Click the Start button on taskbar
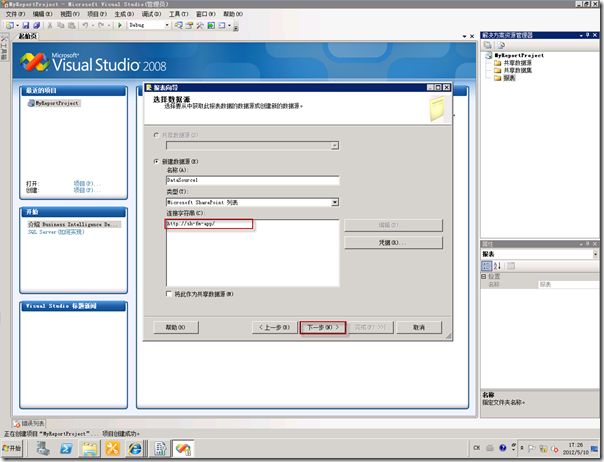 tap(12, 448)
